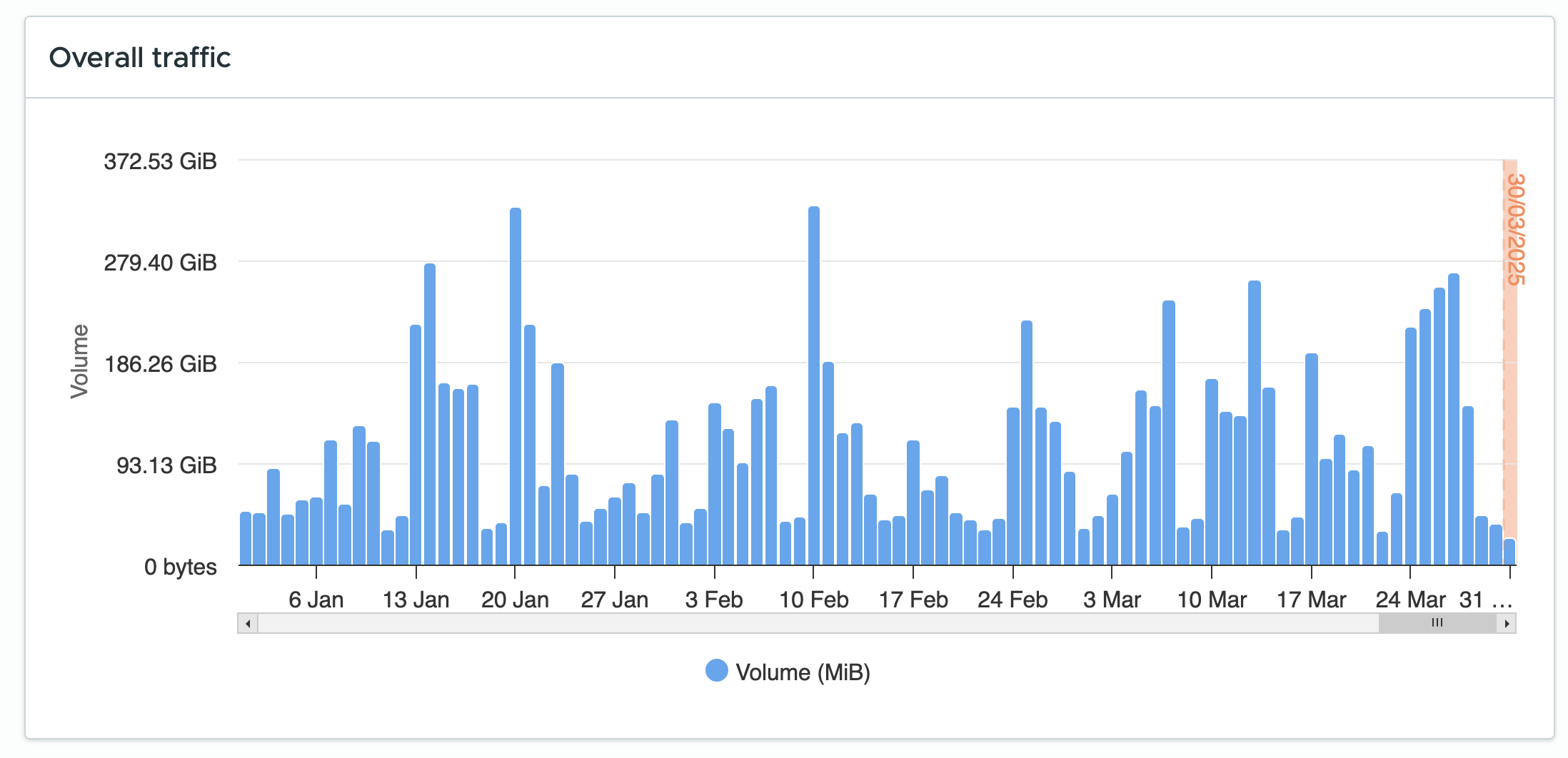Select the bar above the 17 Mar tick
This screenshot has height=758, width=1568.
[1312, 458]
